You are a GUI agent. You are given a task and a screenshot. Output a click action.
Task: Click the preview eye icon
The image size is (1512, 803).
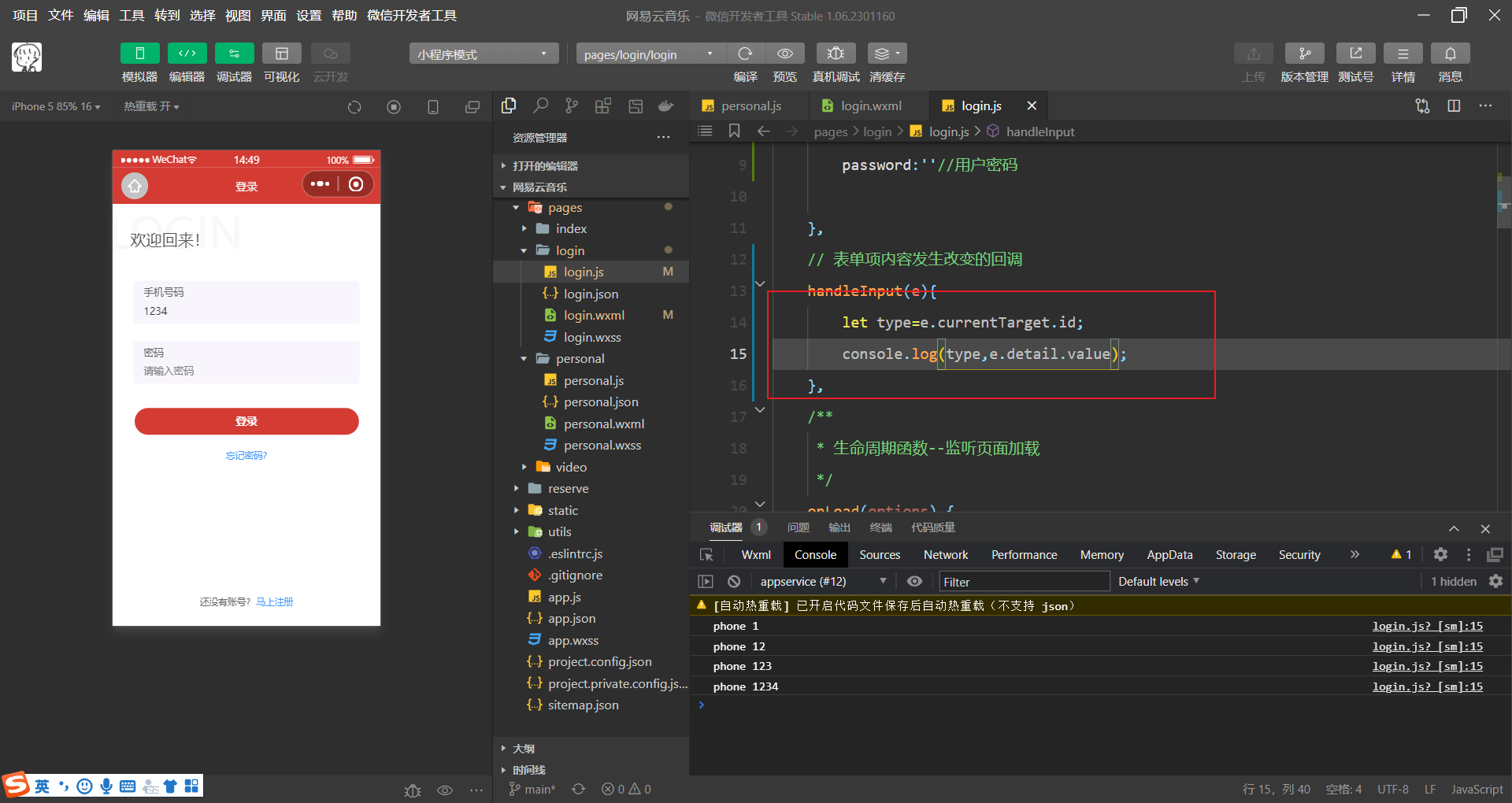785,54
